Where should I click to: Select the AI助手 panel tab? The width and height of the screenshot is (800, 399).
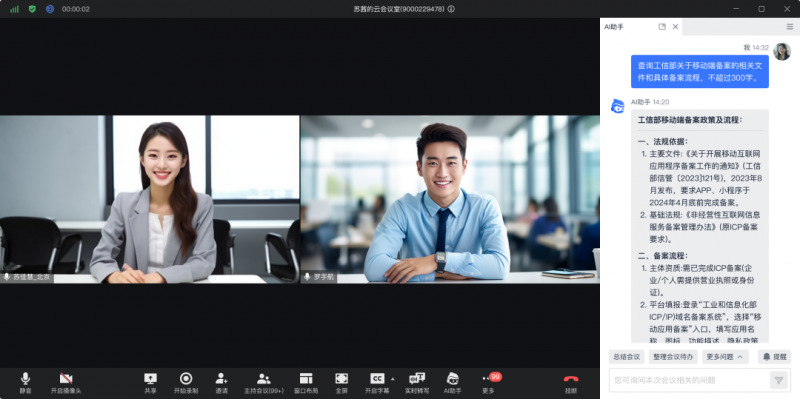pos(614,27)
